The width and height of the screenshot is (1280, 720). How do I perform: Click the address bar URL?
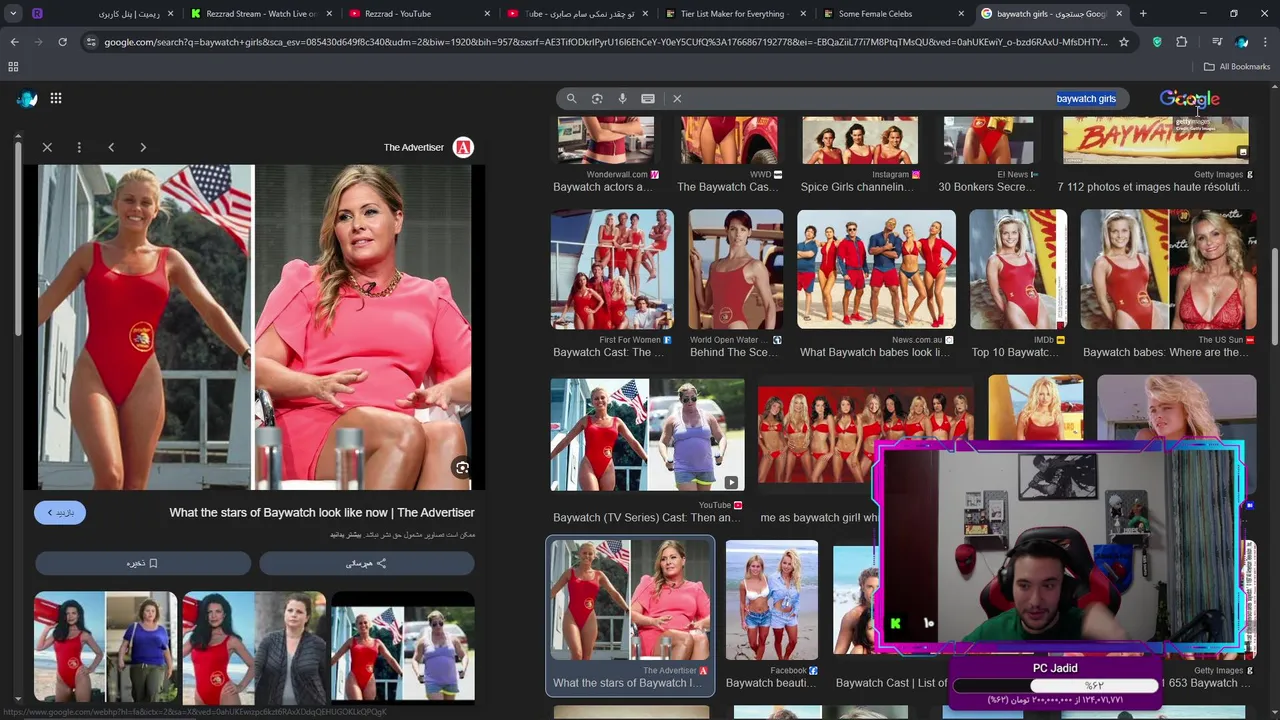(605, 42)
